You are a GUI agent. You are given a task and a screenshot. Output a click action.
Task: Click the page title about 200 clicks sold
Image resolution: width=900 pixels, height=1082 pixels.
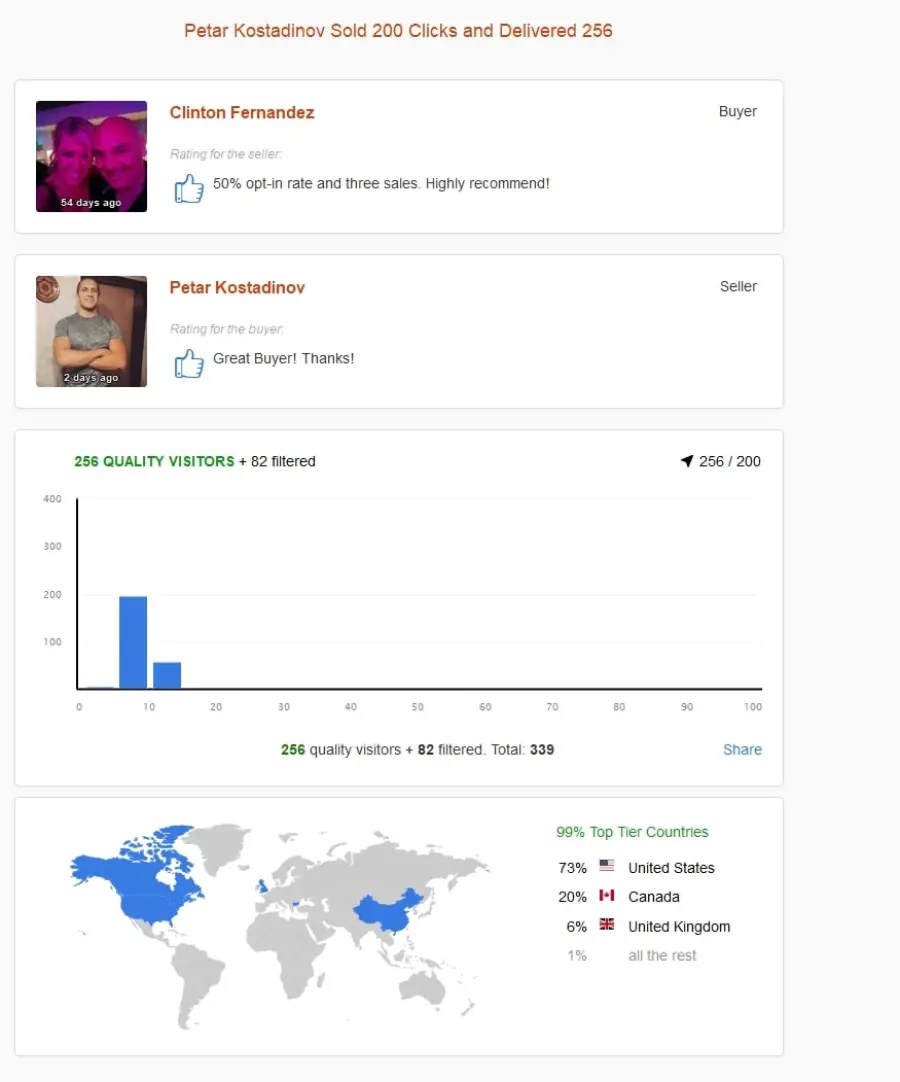pos(398,30)
